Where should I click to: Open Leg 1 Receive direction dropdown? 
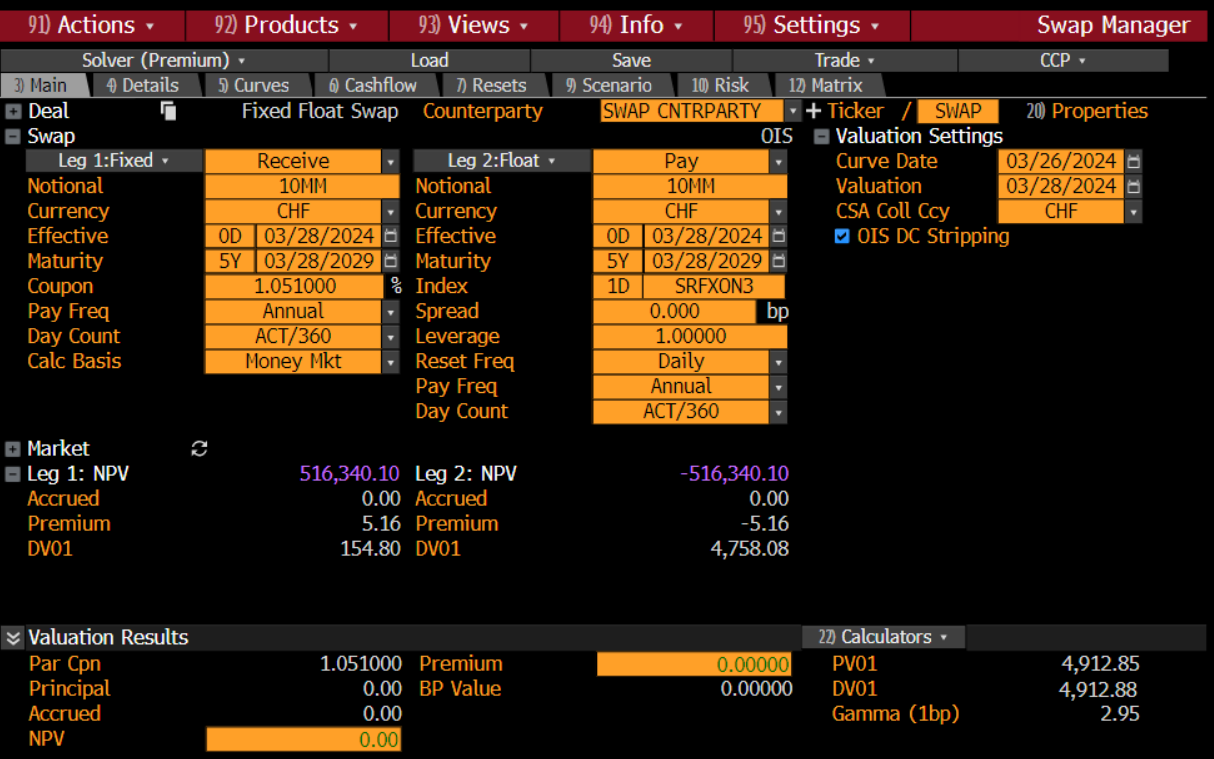tap(391, 161)
